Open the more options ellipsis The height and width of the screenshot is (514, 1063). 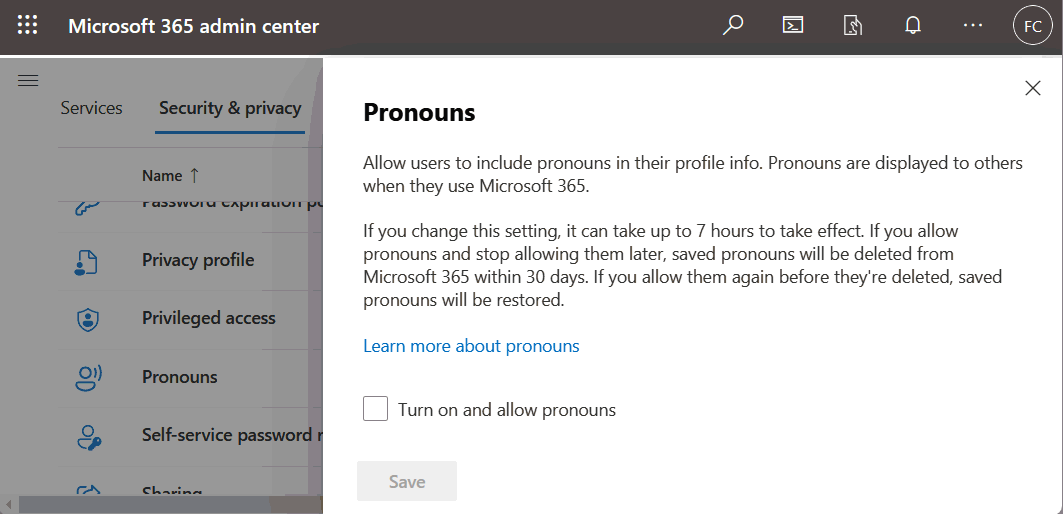973,26
